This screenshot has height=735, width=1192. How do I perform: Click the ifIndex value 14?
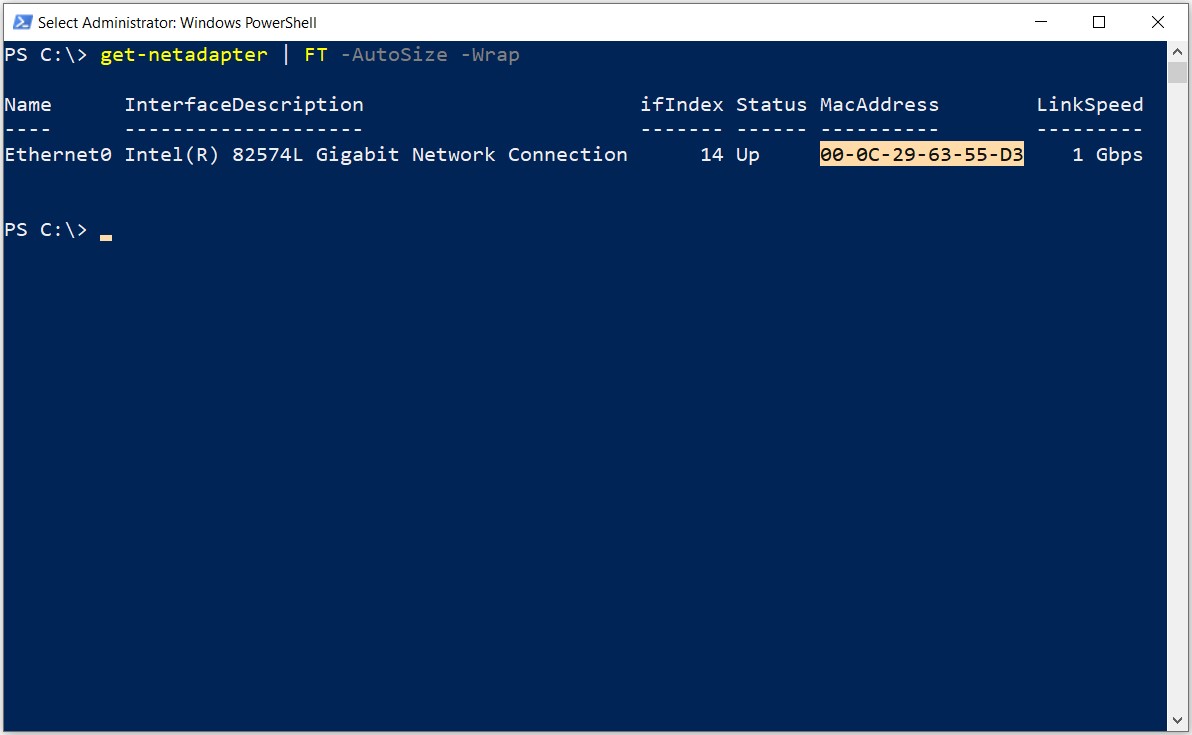pyautogui.click(x=712, y=154)
